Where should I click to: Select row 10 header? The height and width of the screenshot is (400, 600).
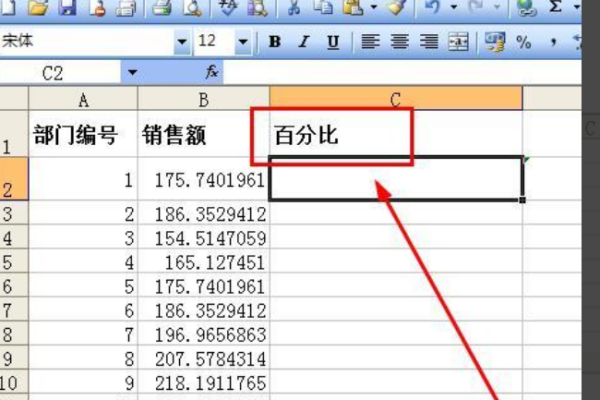(14, 382)
